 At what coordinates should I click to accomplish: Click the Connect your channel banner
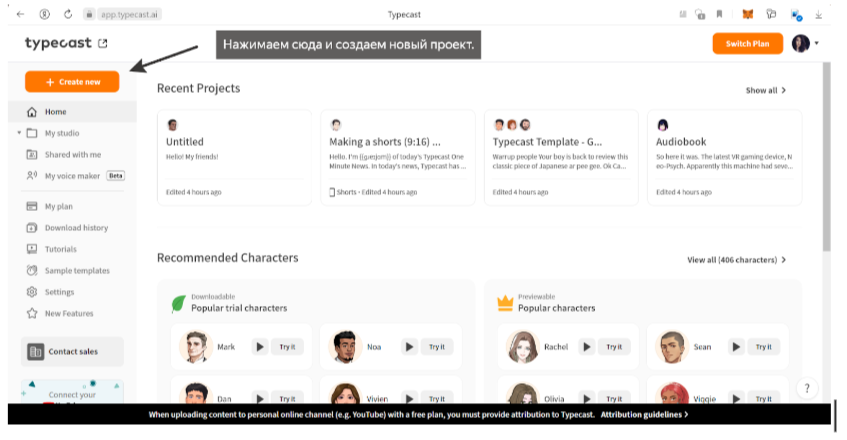point(72,392)
